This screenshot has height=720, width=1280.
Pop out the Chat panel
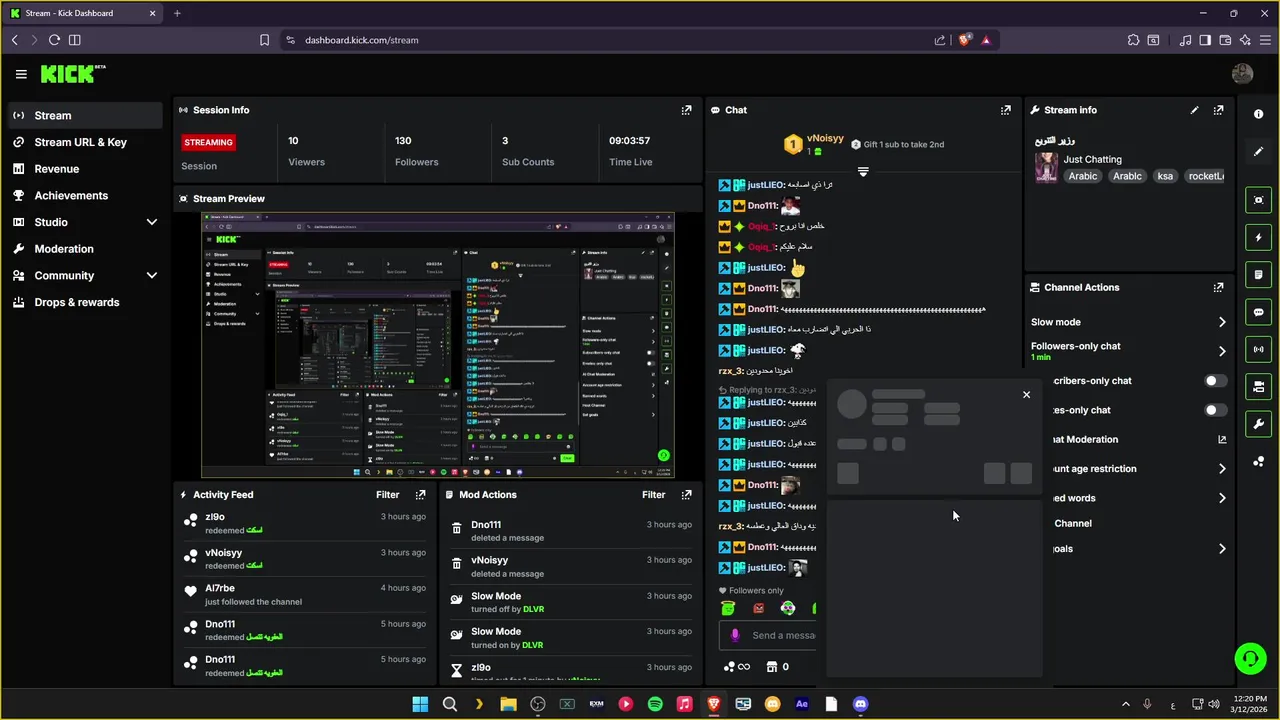pyautogui.click(x=1005, y=110)
